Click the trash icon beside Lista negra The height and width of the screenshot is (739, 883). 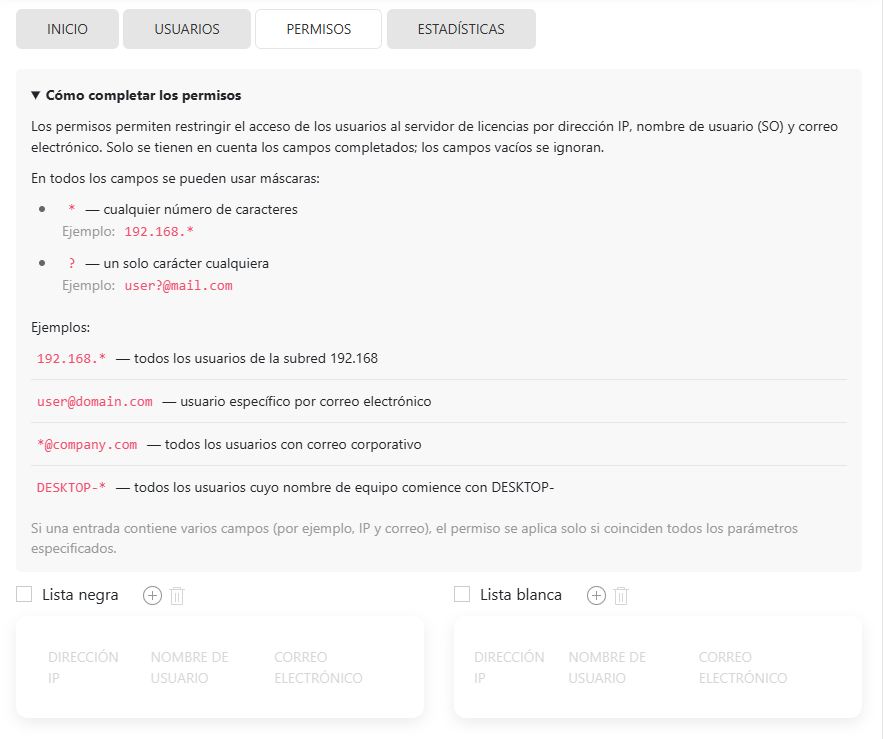[177, 596]
